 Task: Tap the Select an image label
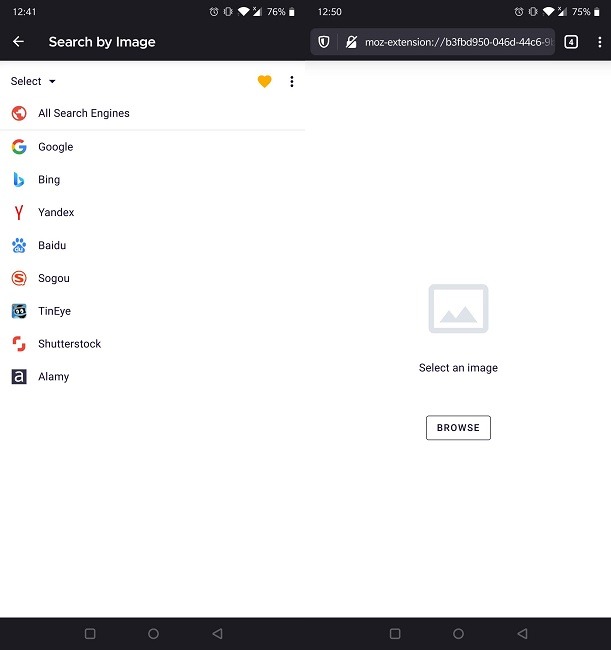click(x=458, y=368)
